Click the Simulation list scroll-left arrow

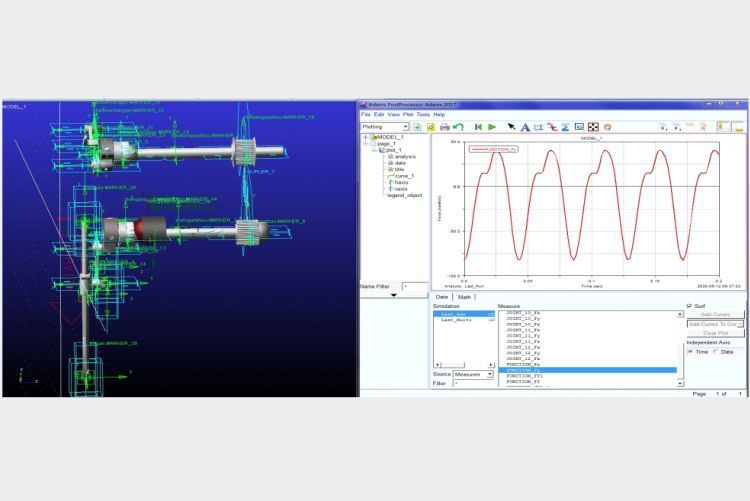(437, 365)
